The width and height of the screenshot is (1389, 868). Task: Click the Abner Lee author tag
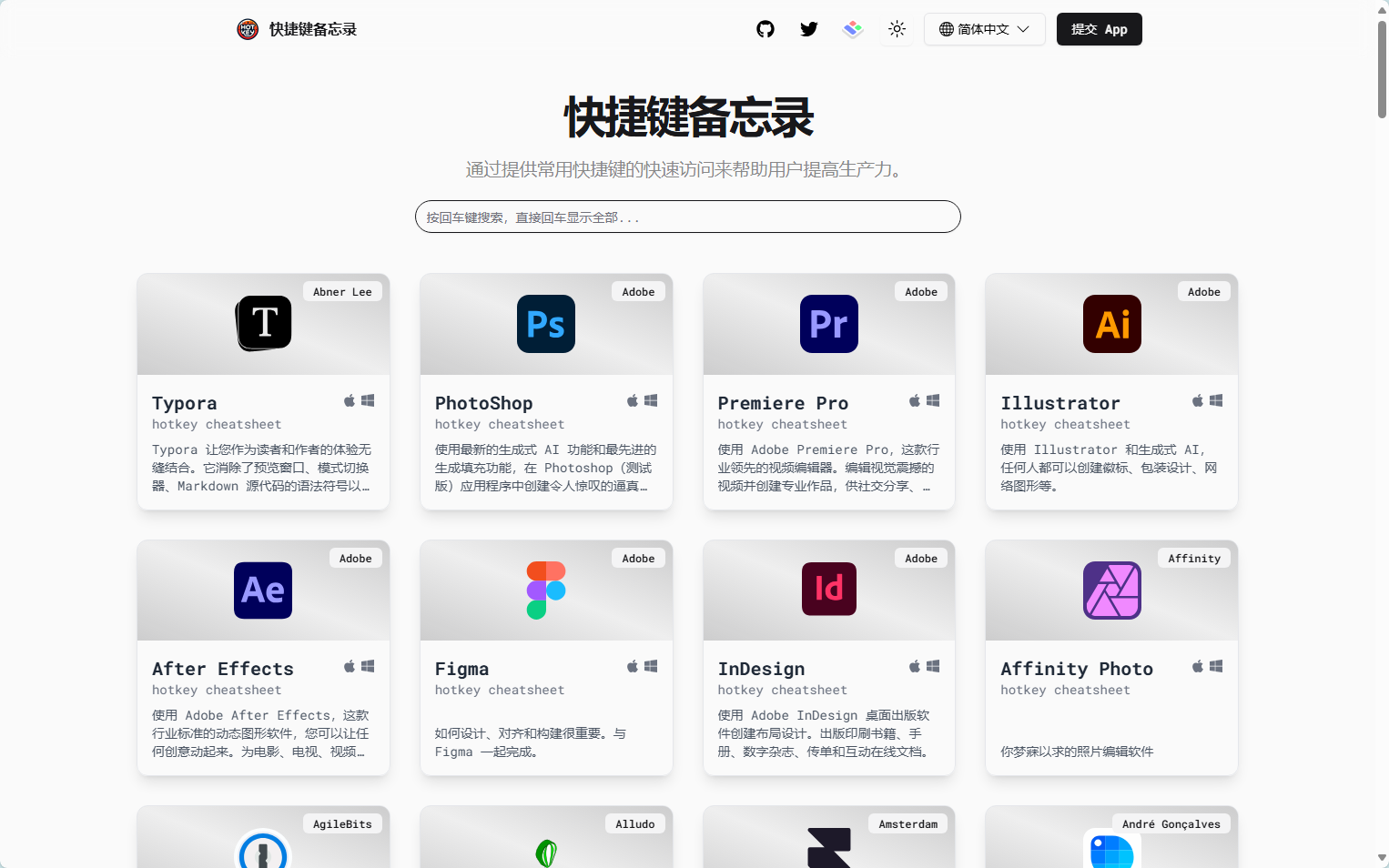[342, 292]
